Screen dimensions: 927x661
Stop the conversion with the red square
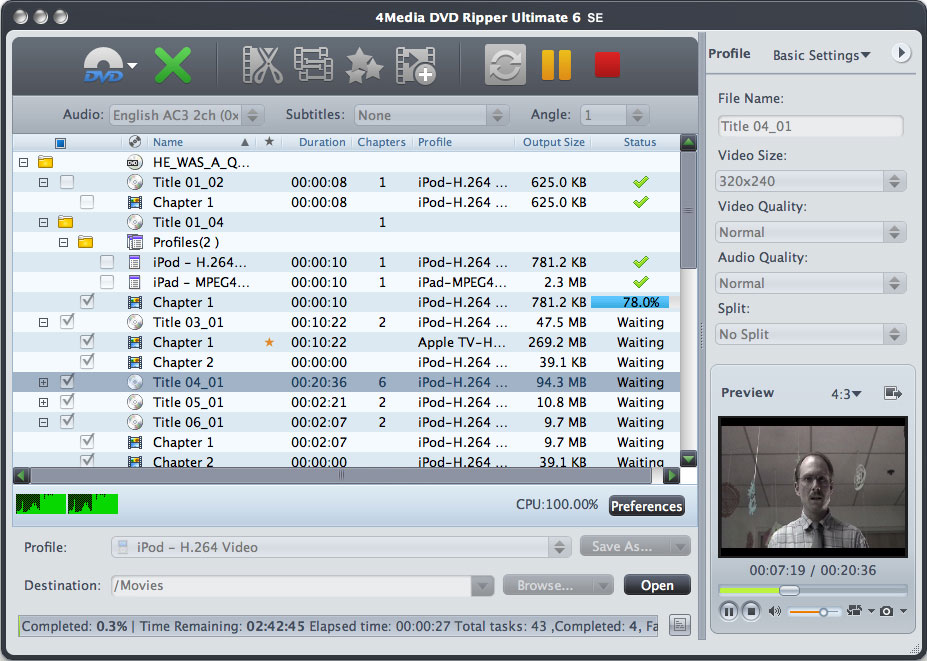click(607, 65)
